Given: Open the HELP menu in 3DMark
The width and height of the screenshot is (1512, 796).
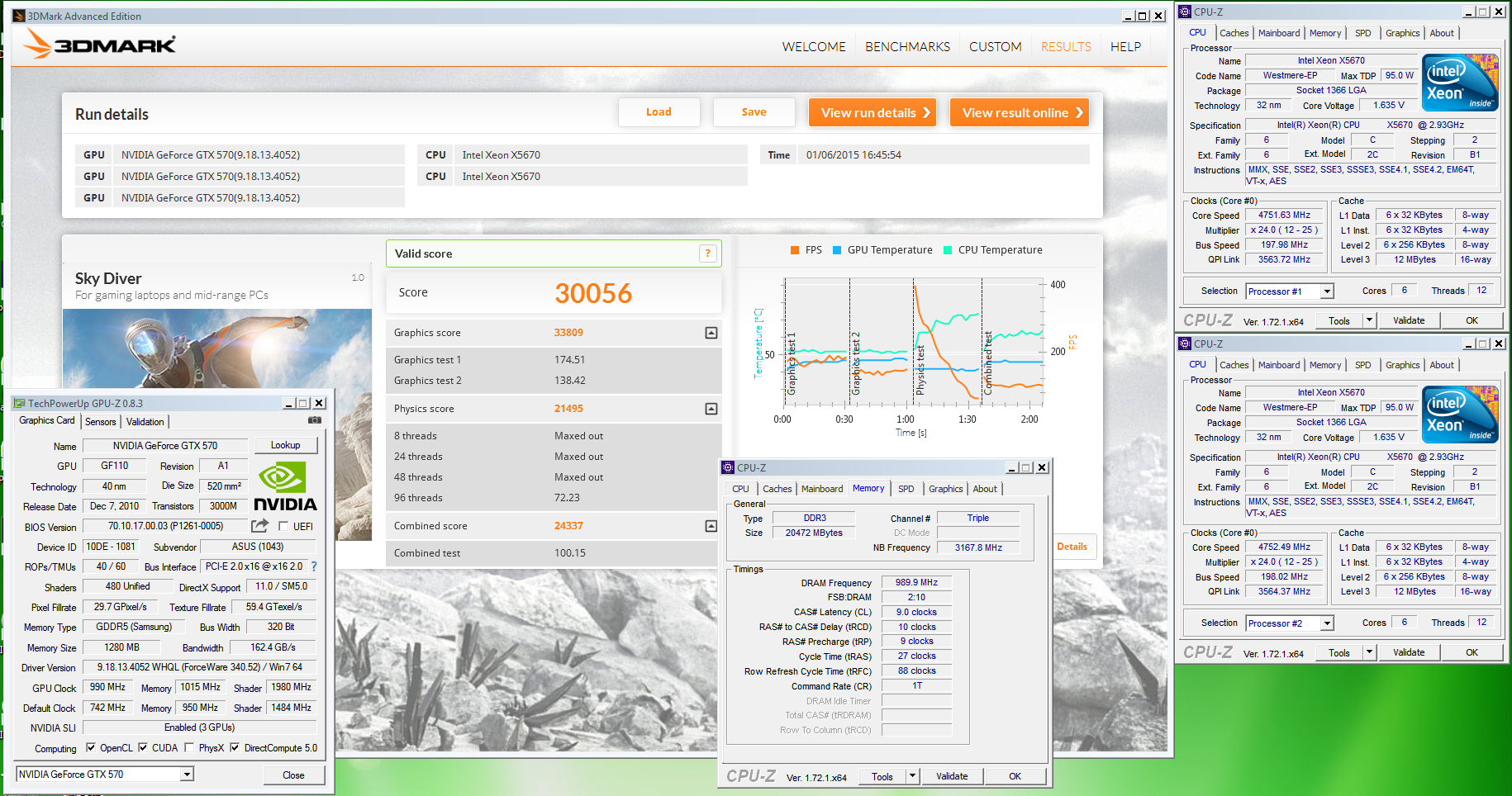Looking at the screenshot, I should point(1125,47).
